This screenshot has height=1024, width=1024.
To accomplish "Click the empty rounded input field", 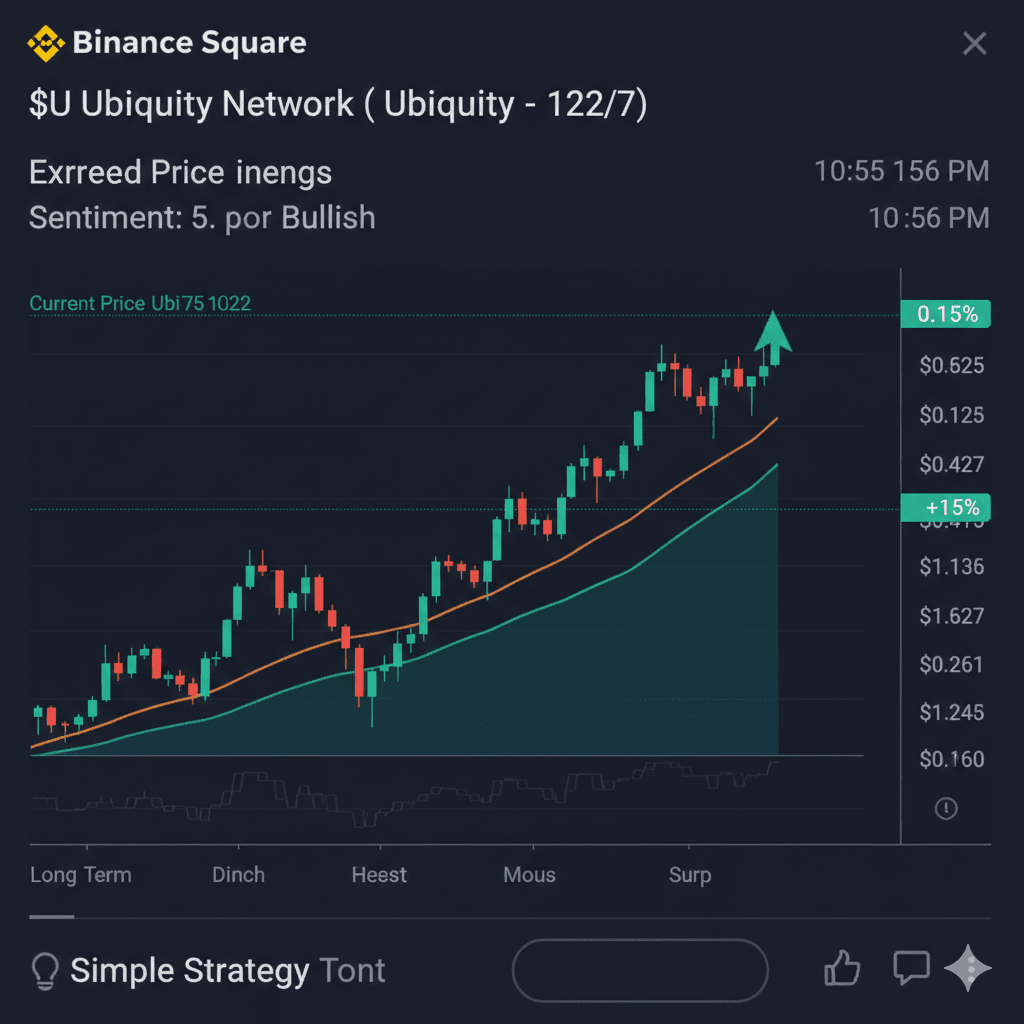I will click(640, 970).
